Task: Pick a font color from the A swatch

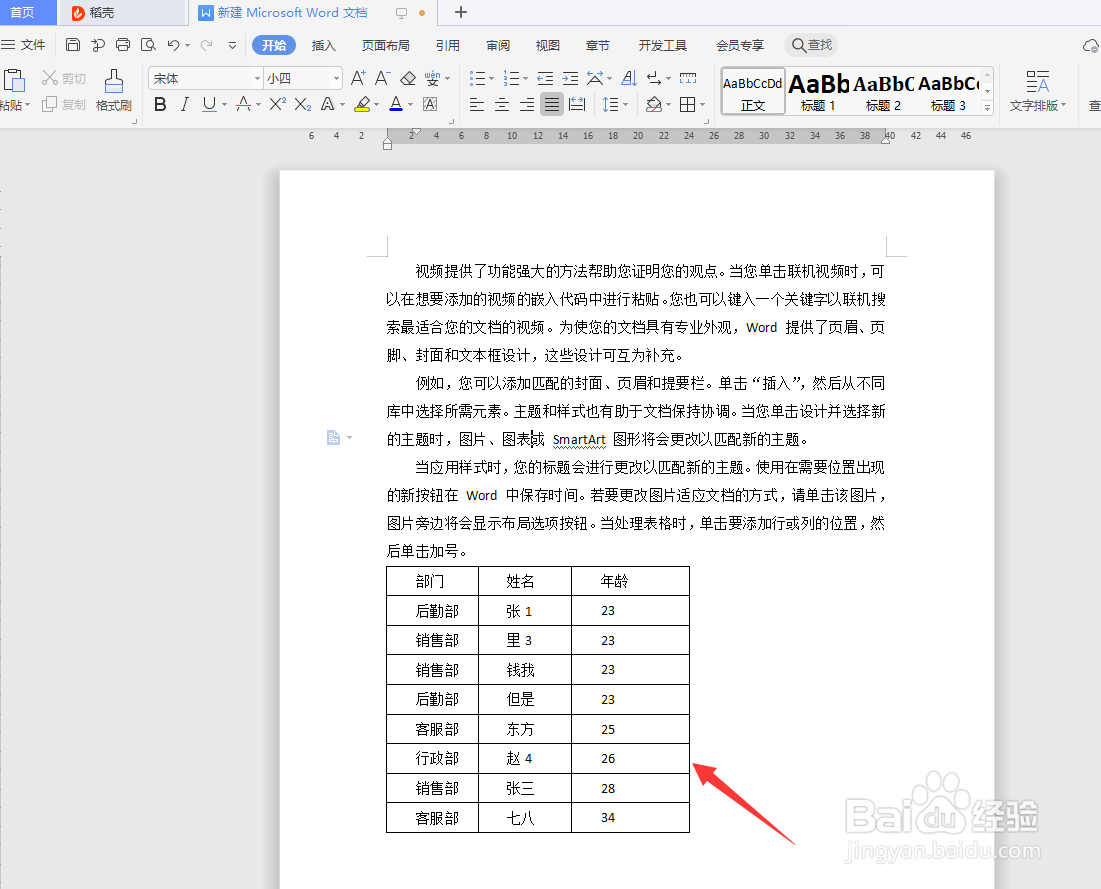Action: (397, 104)
